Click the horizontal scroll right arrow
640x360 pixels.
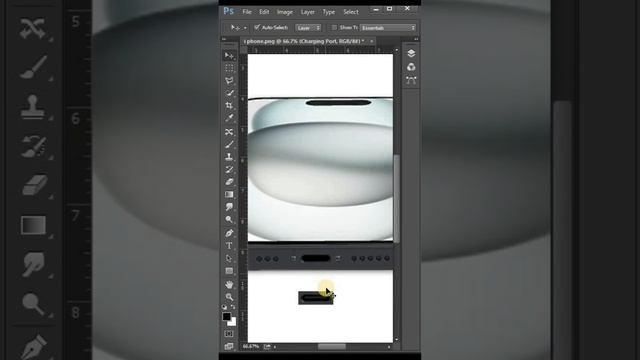389,347
